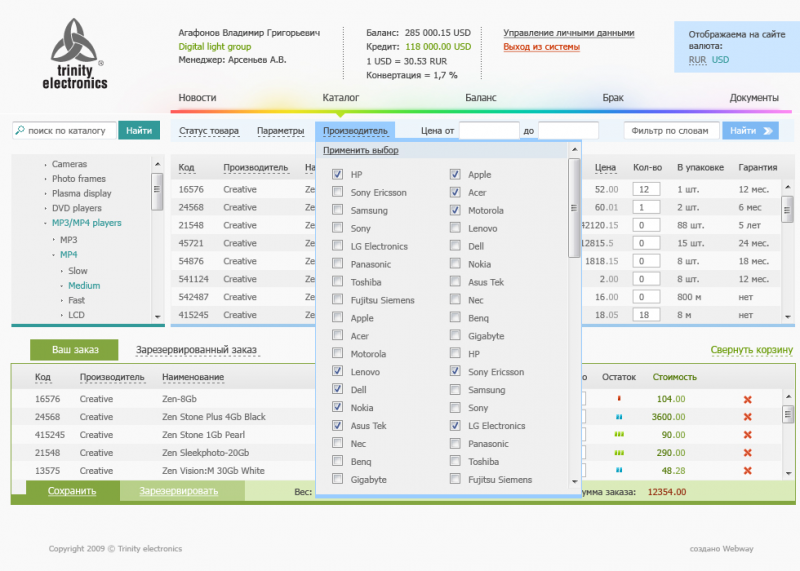800x571 pixels.
Task: Open Каталог in main navigation
Action: tap(341, 97)
